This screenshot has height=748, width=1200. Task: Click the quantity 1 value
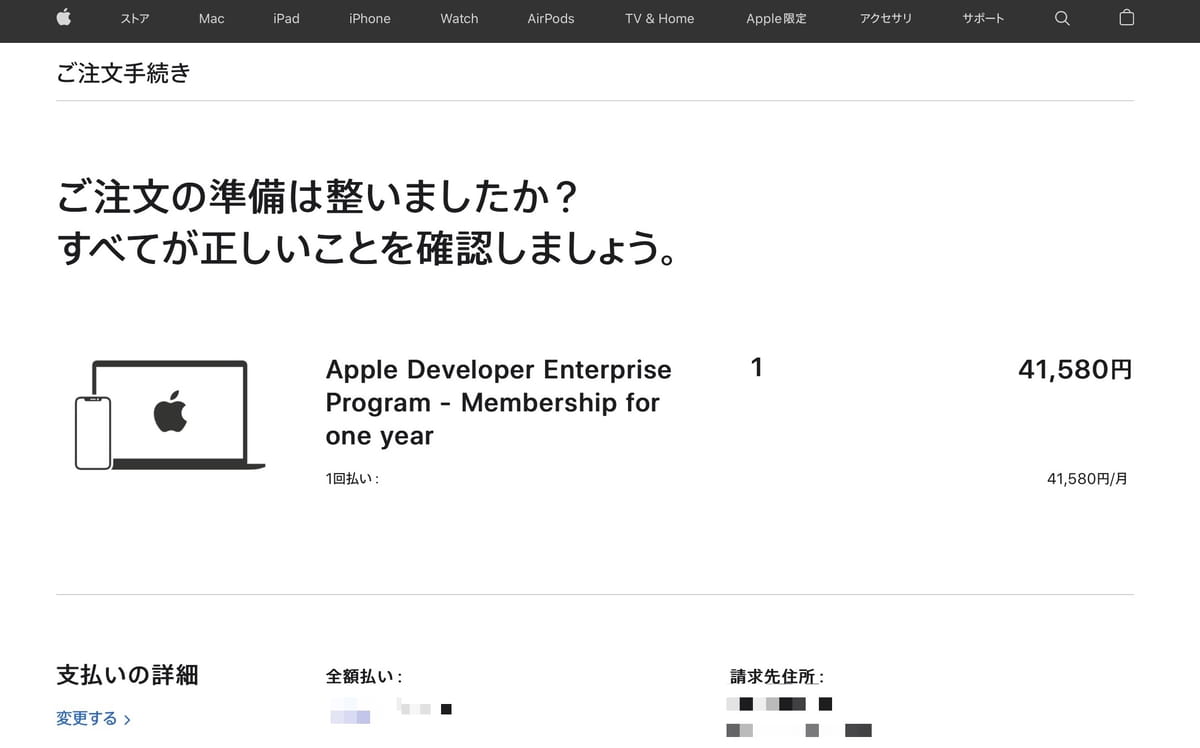pyautogui.click(x=757, y=368)
